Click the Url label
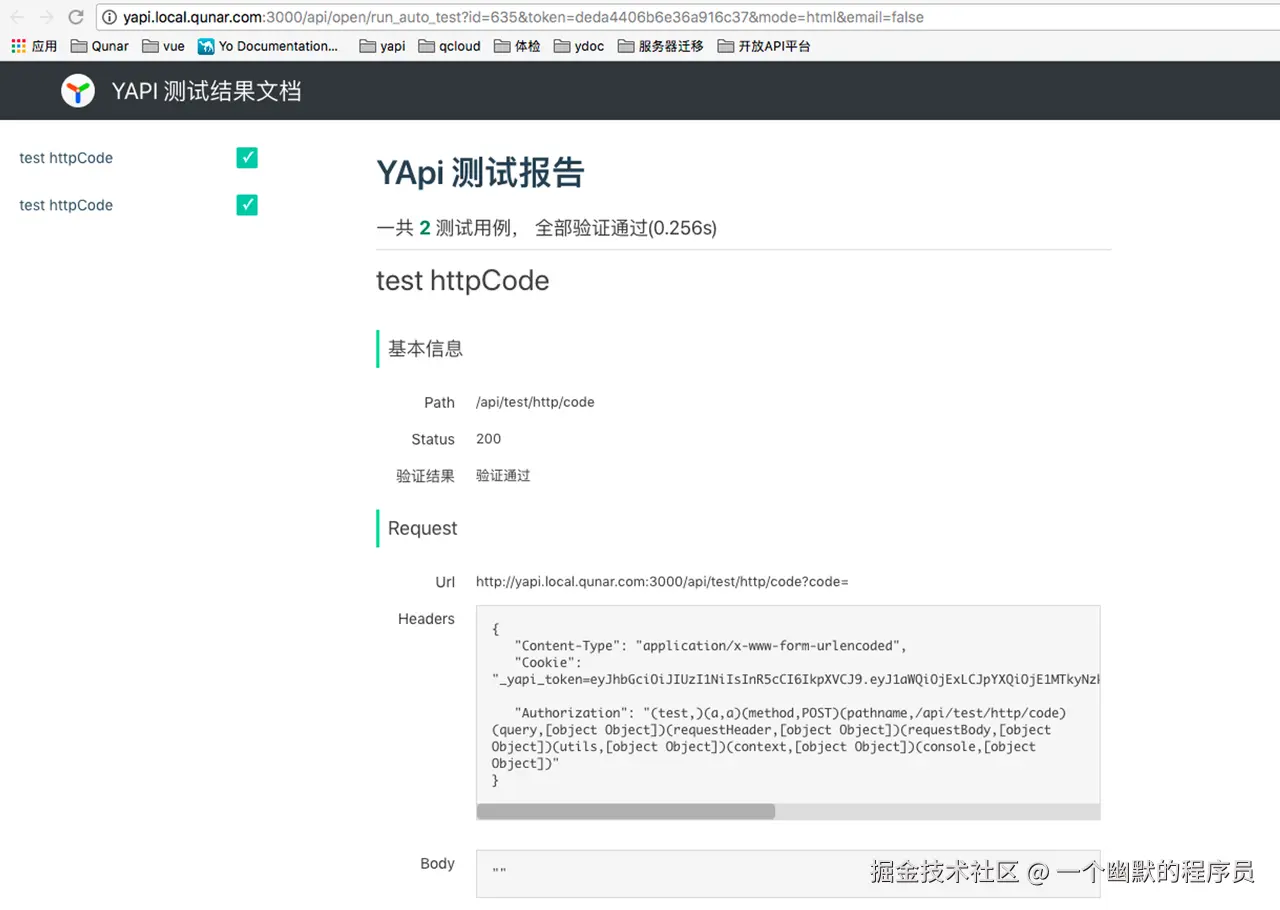 pyautogui.click(x=445, y=581)
